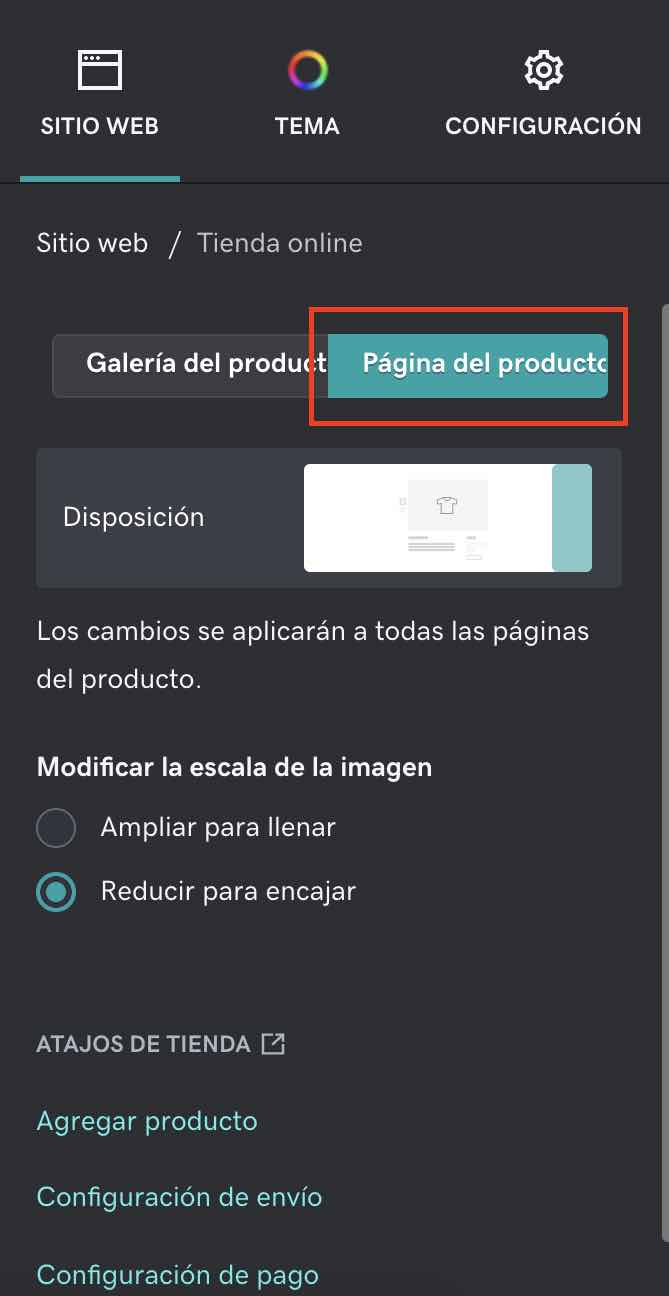This screenshot has width=669, height=1296.
Task: Click the 'Tienda online' breadcrumb item
Action: pos(280,243)
